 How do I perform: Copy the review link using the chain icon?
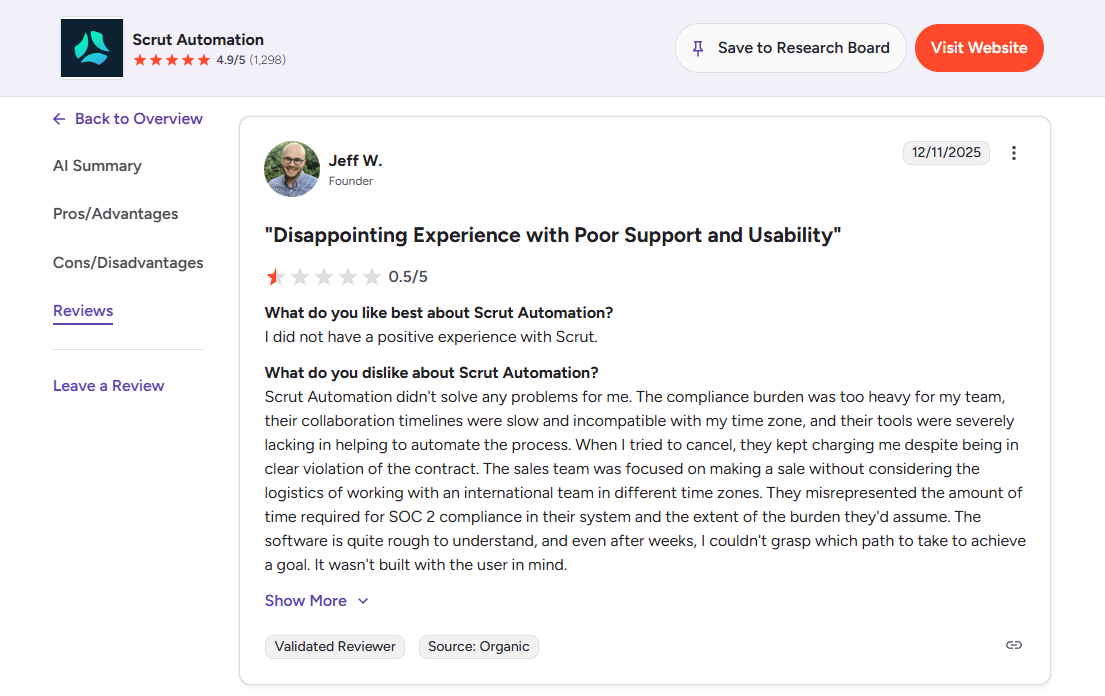click(x=1013, y=645)
